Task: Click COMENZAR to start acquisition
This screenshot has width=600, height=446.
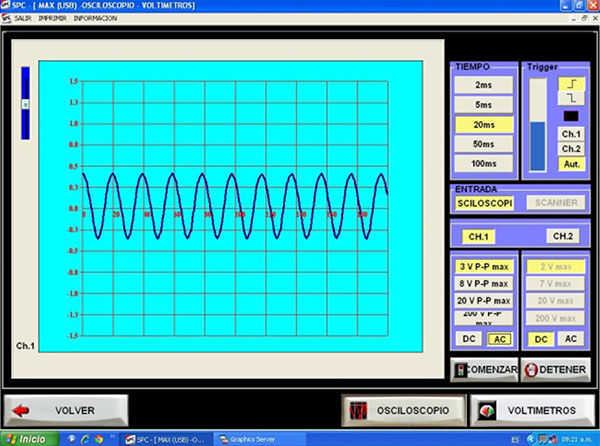Action: pos(485,369)
